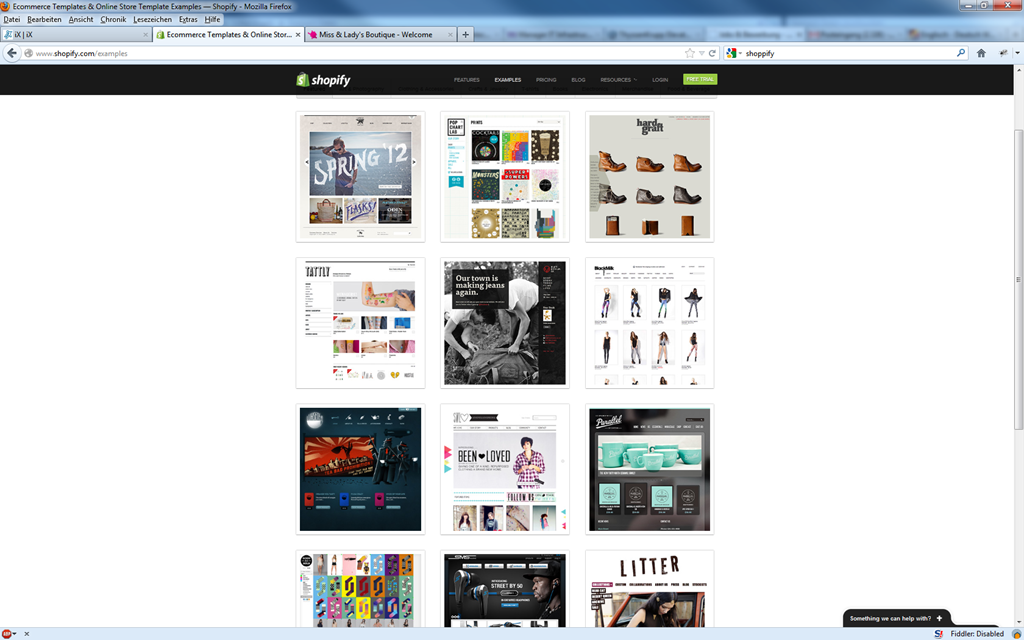Click the S! icon in status bar
Screen dimensions: 1024x640
(x=939, y=633)
